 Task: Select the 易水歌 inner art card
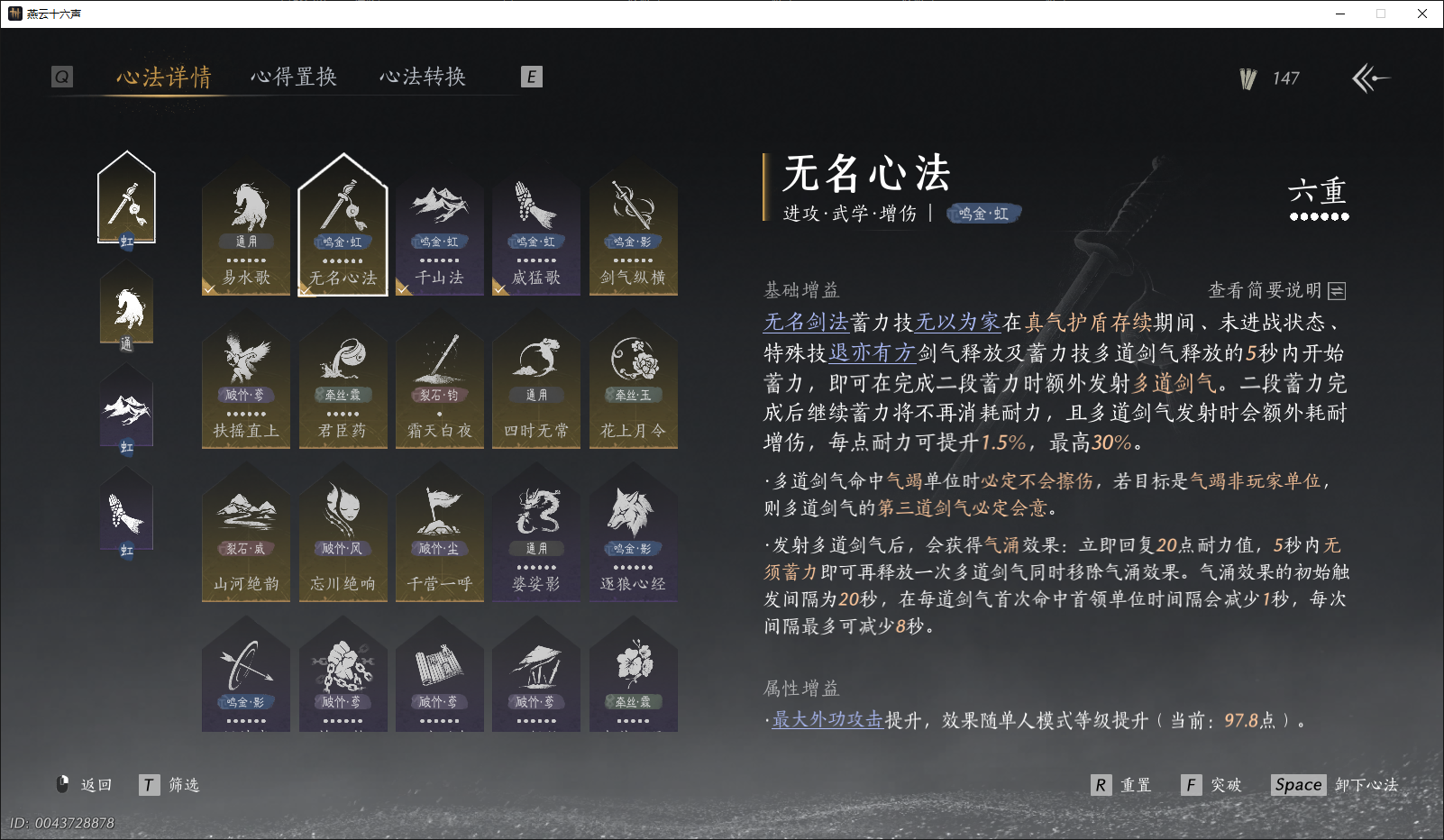pos(246,225)
